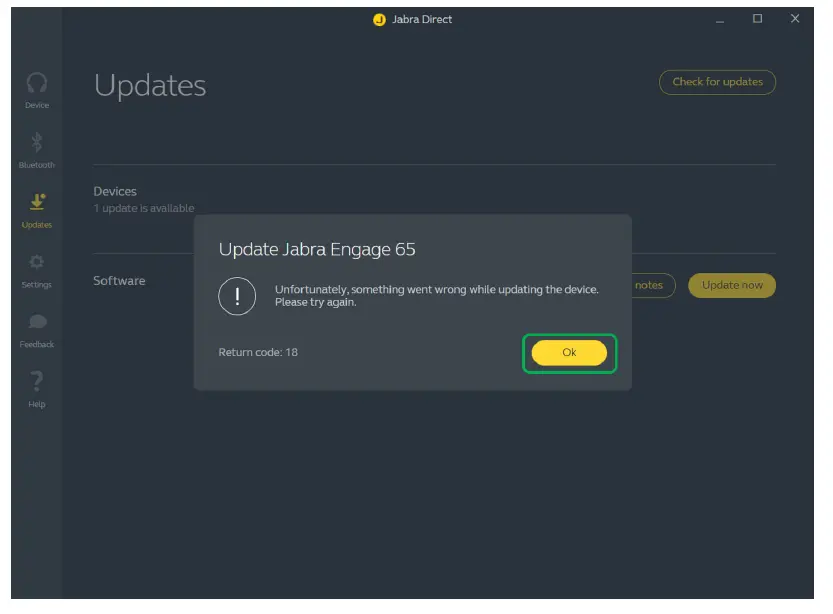Minimize the Jabra Direct window

[x=720, y=21]
